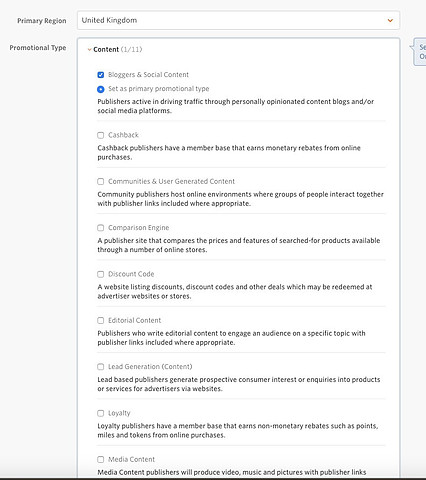The width and height of the screenshot is (426, 480).
Task: Click the Loyalty label text
Action: 119,413
